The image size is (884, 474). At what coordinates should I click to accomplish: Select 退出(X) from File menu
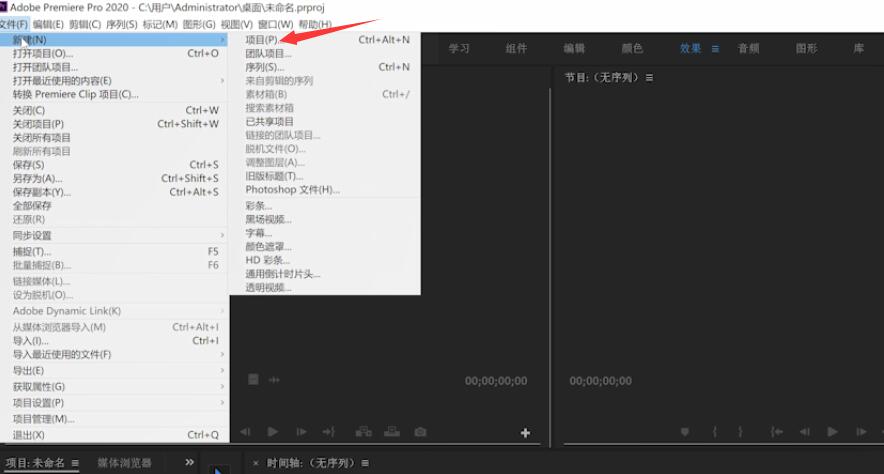click(115, 435)
